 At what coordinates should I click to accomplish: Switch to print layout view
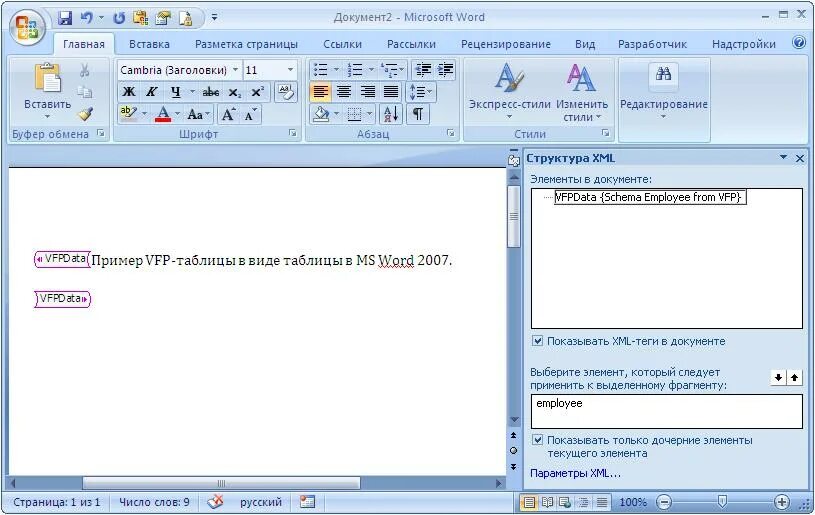[529, 503]
